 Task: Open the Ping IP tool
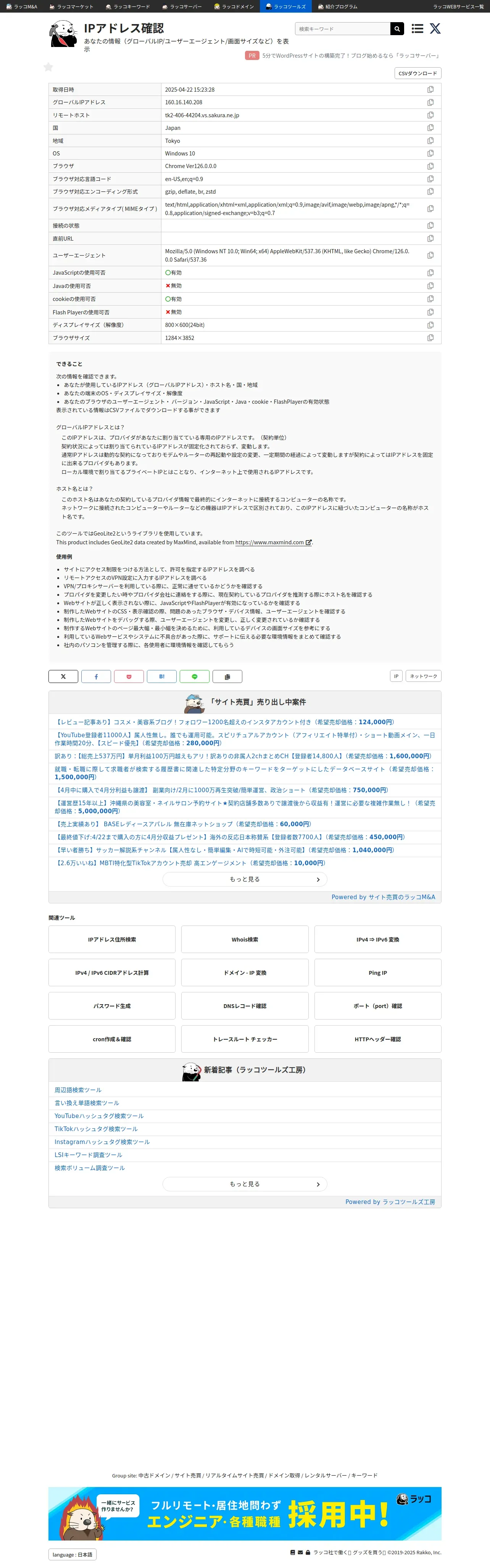[377, 973]
